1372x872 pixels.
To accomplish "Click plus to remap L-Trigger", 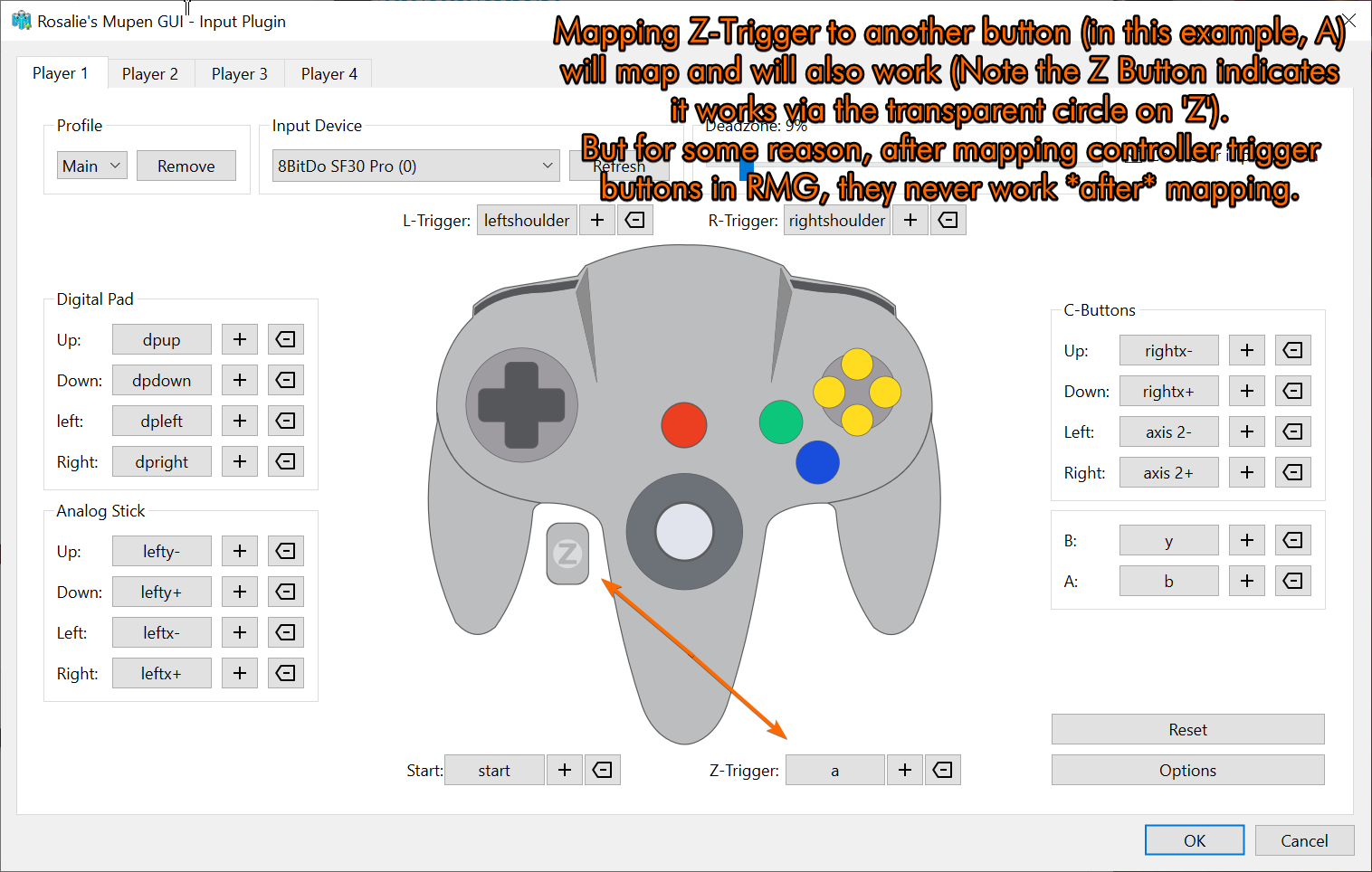I will [596, 219].
